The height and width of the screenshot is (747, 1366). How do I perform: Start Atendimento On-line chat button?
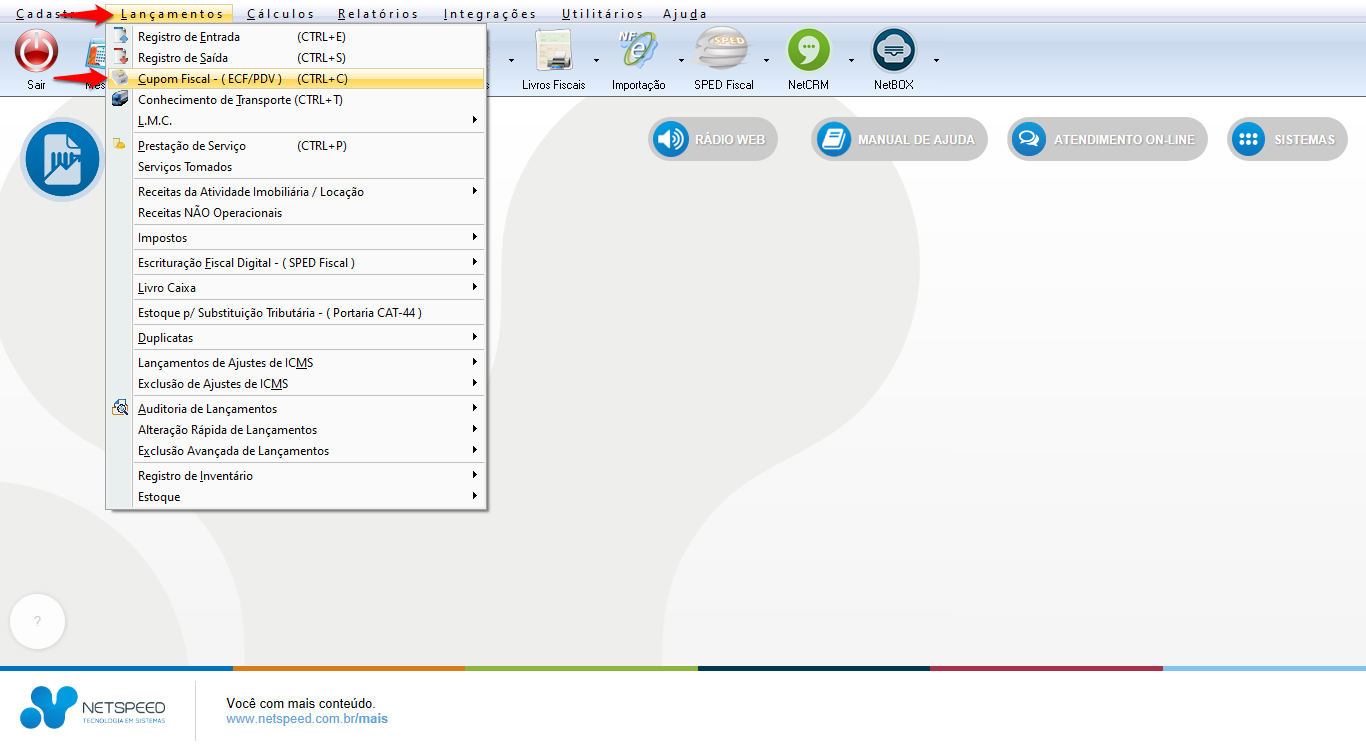click(x=1107, y=139)
